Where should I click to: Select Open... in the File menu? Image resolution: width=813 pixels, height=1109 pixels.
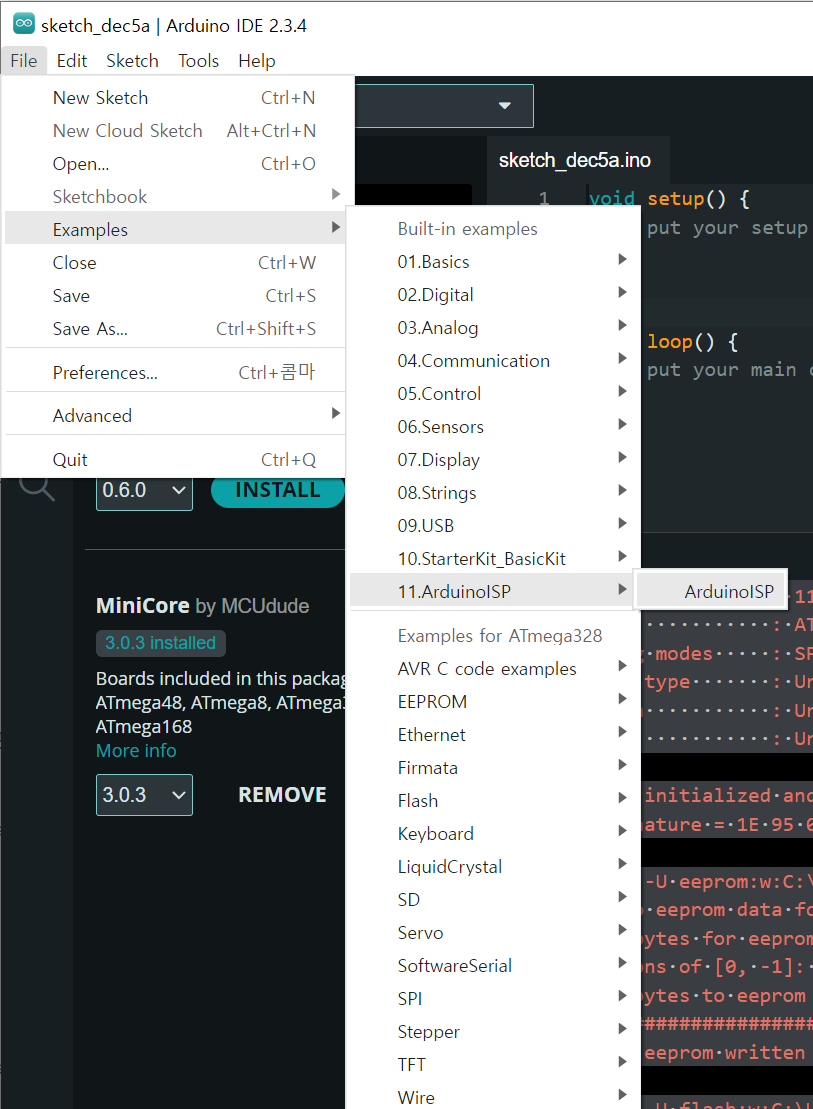tap(175, 163)
